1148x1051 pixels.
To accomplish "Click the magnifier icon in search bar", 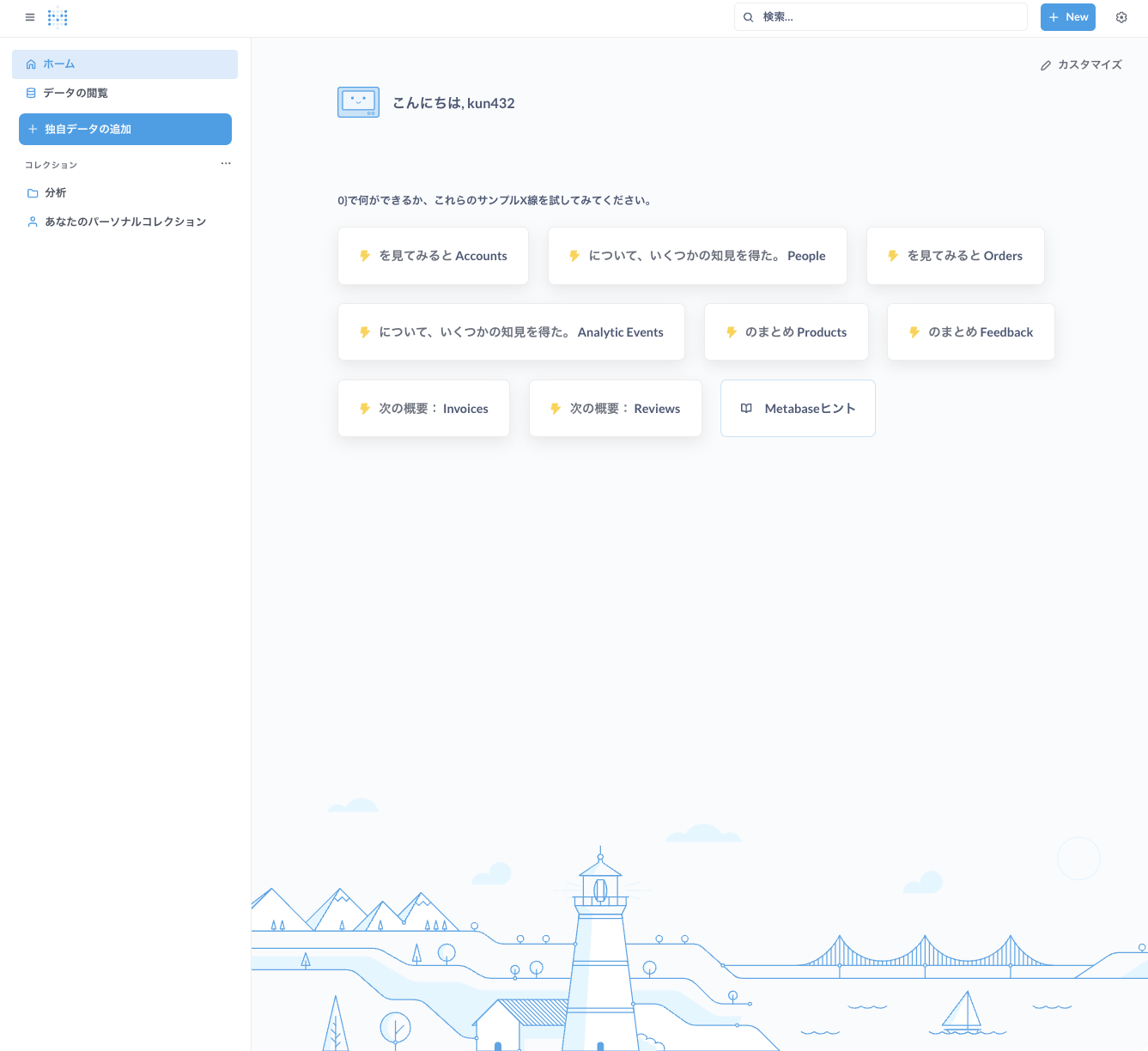I will pyautogui.click(x=748, y=17).
